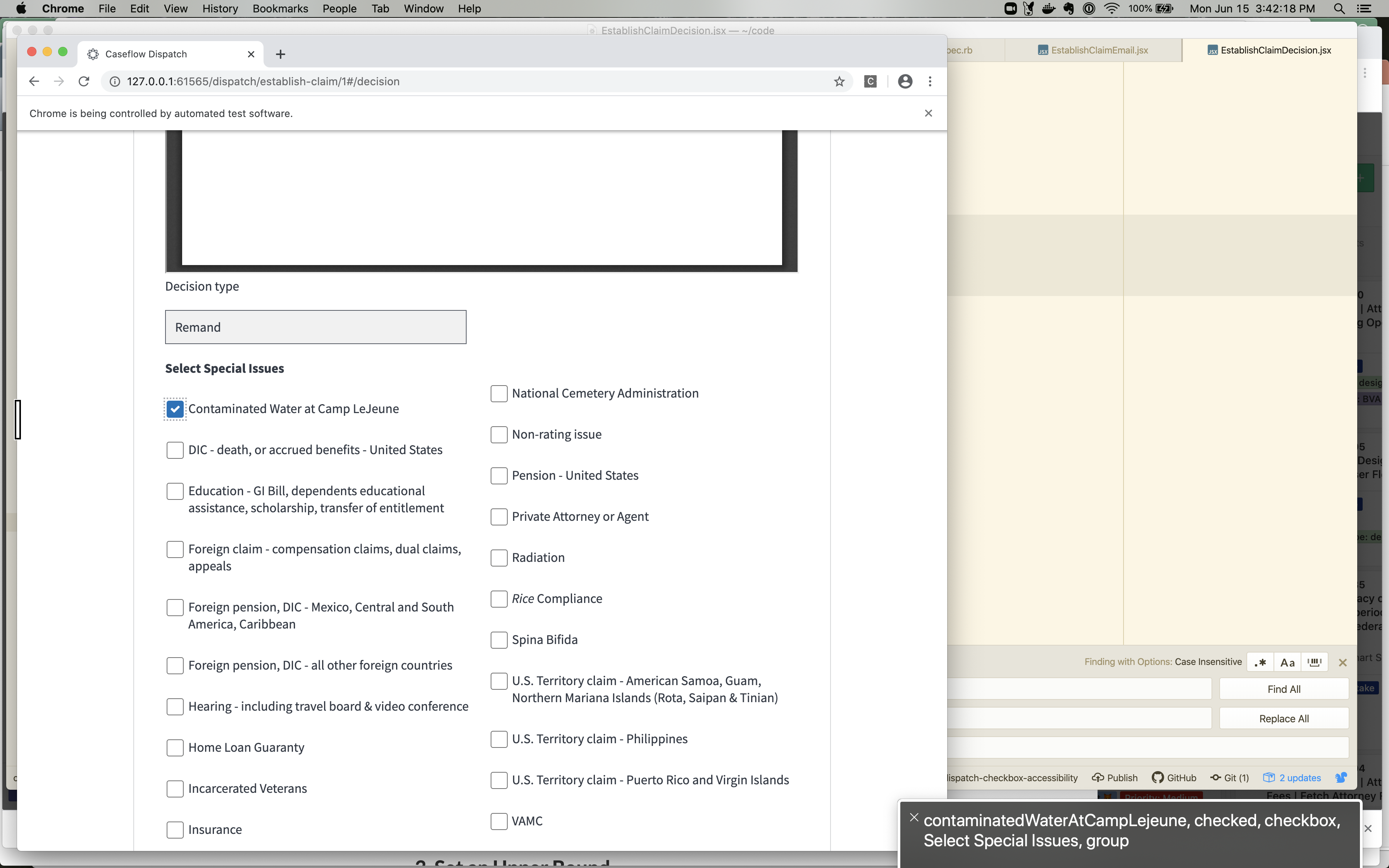This screenshot has height=868, width=1389.
Task: Check Radiation checkbox
Action: 499,558
